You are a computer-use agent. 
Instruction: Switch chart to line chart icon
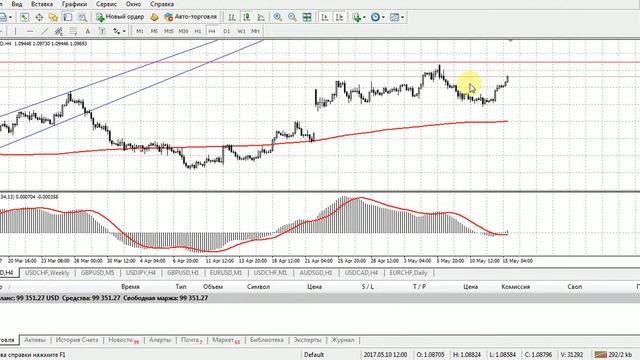coord(261,17)
